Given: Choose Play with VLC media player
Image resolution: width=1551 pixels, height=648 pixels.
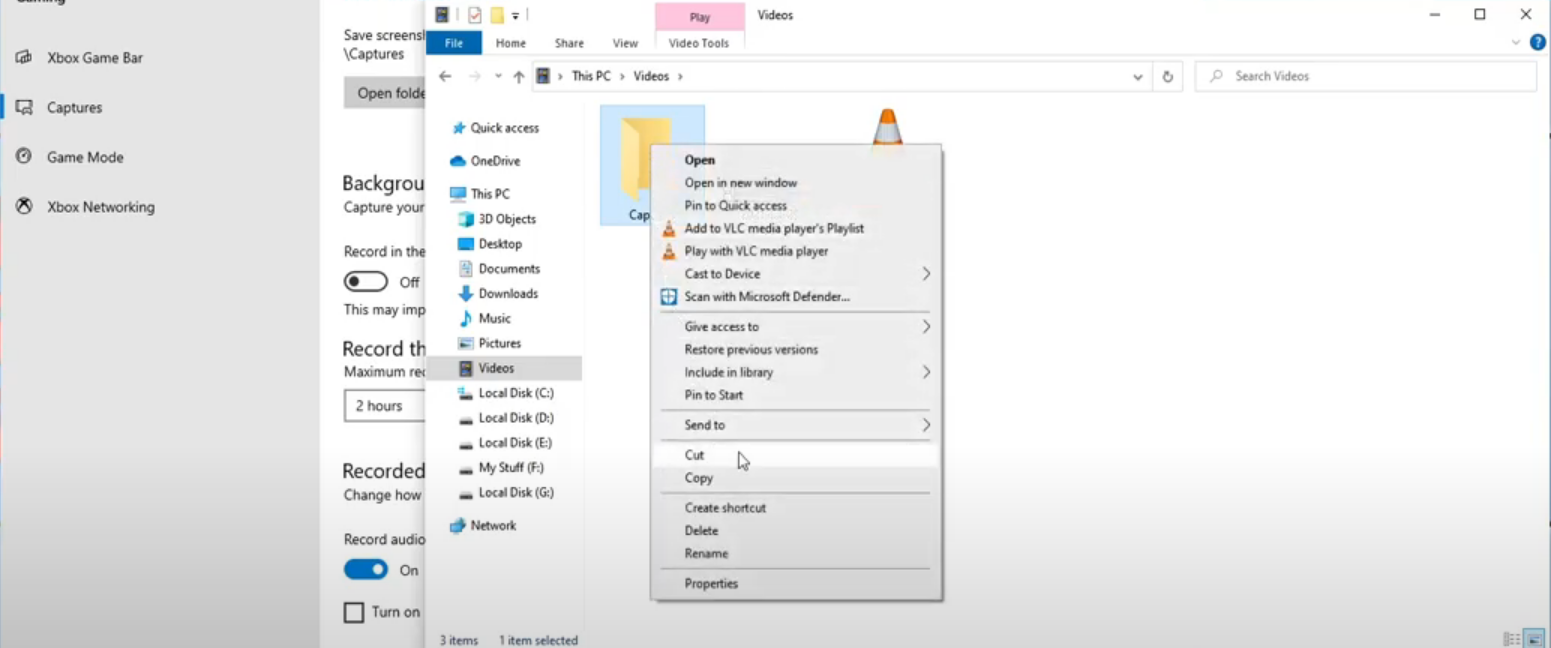Looking at the screenshot, I should (x=796, y=252).
